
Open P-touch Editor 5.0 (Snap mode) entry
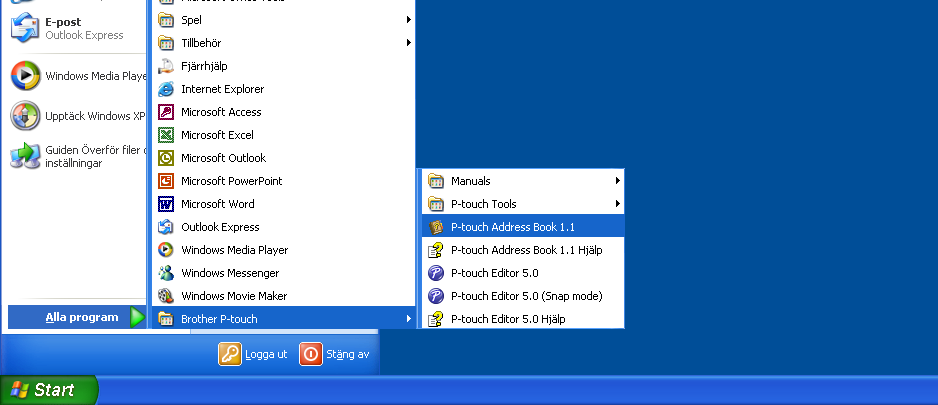(x=523, y=296)
